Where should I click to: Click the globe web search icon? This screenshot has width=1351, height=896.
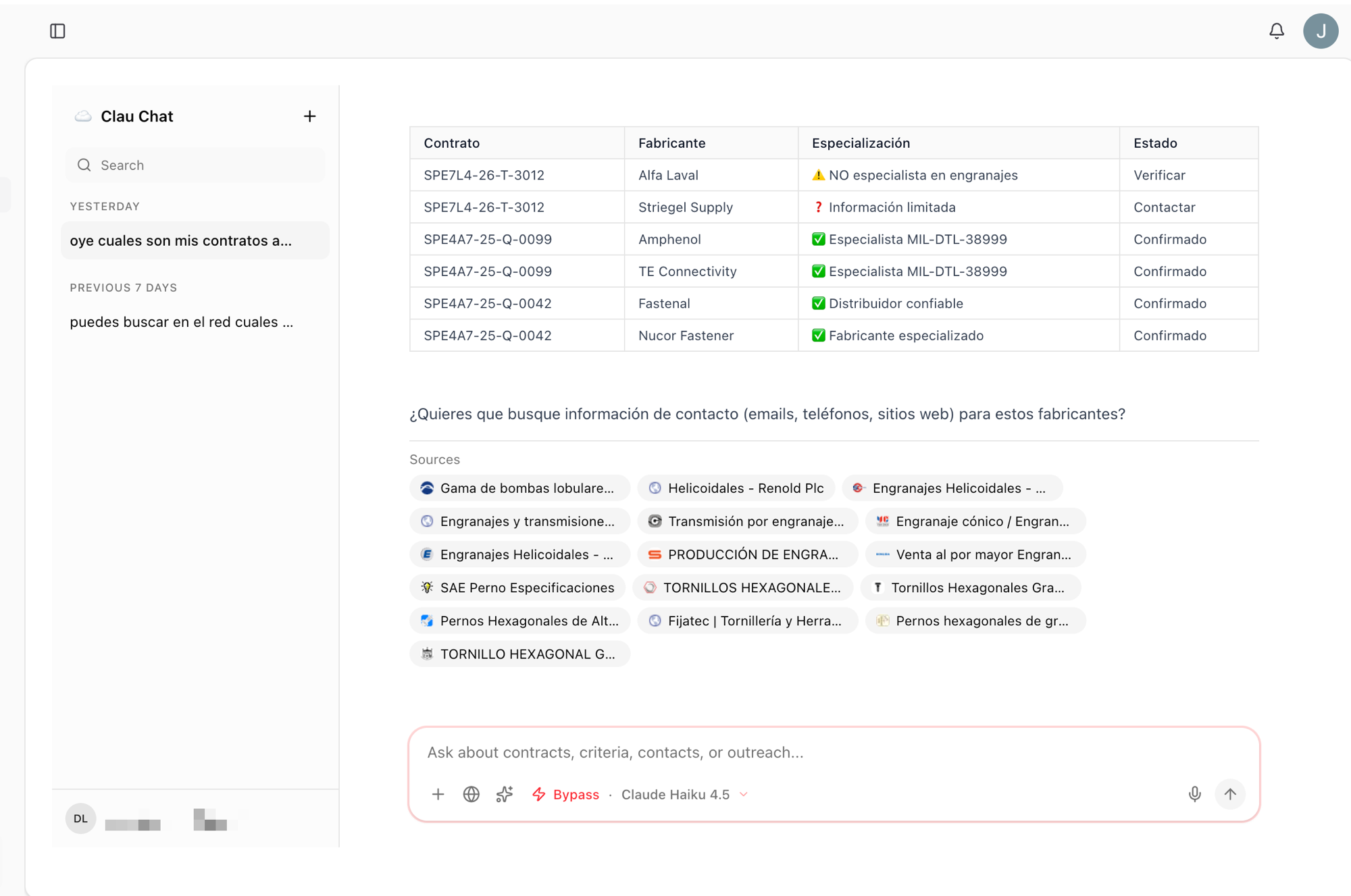(471, 794)
